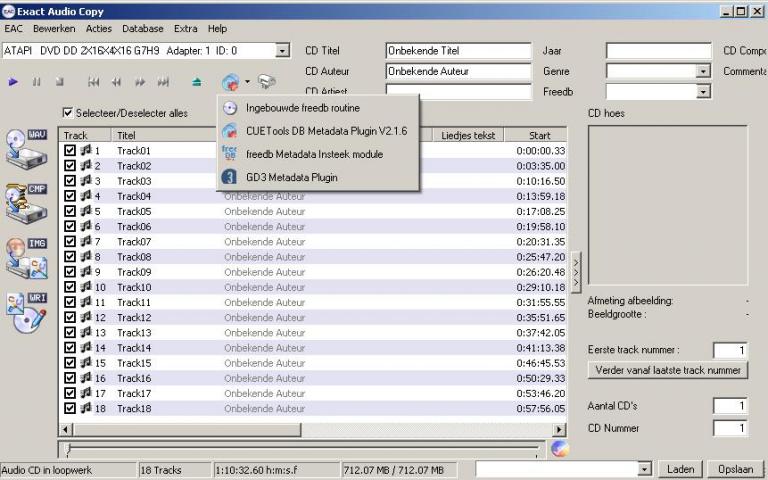Open the ATAPI drive selection dropdown

click(x=282, y=50)
